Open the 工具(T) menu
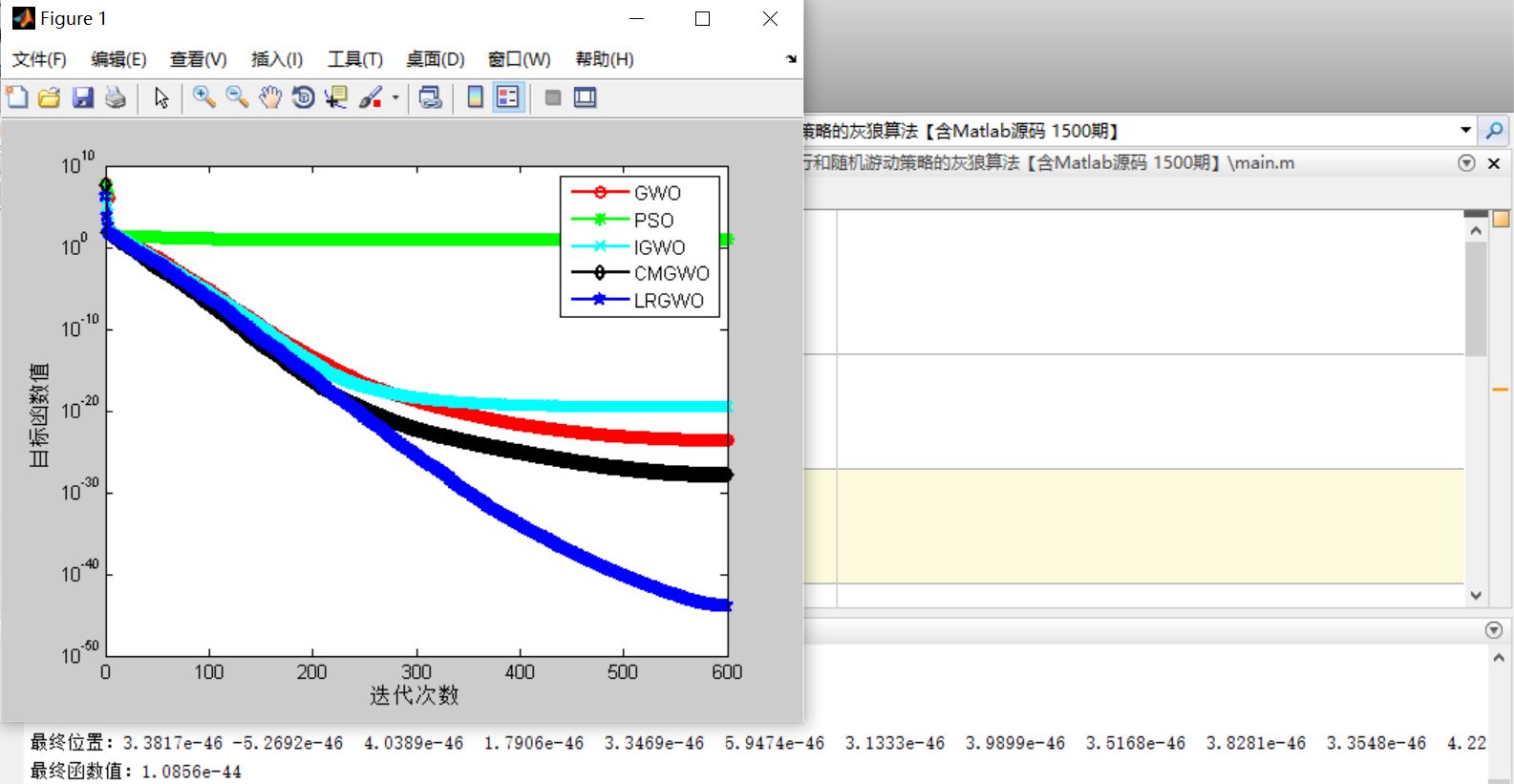Viewport: 1514px width, 784px height. [x=354, y=59]
